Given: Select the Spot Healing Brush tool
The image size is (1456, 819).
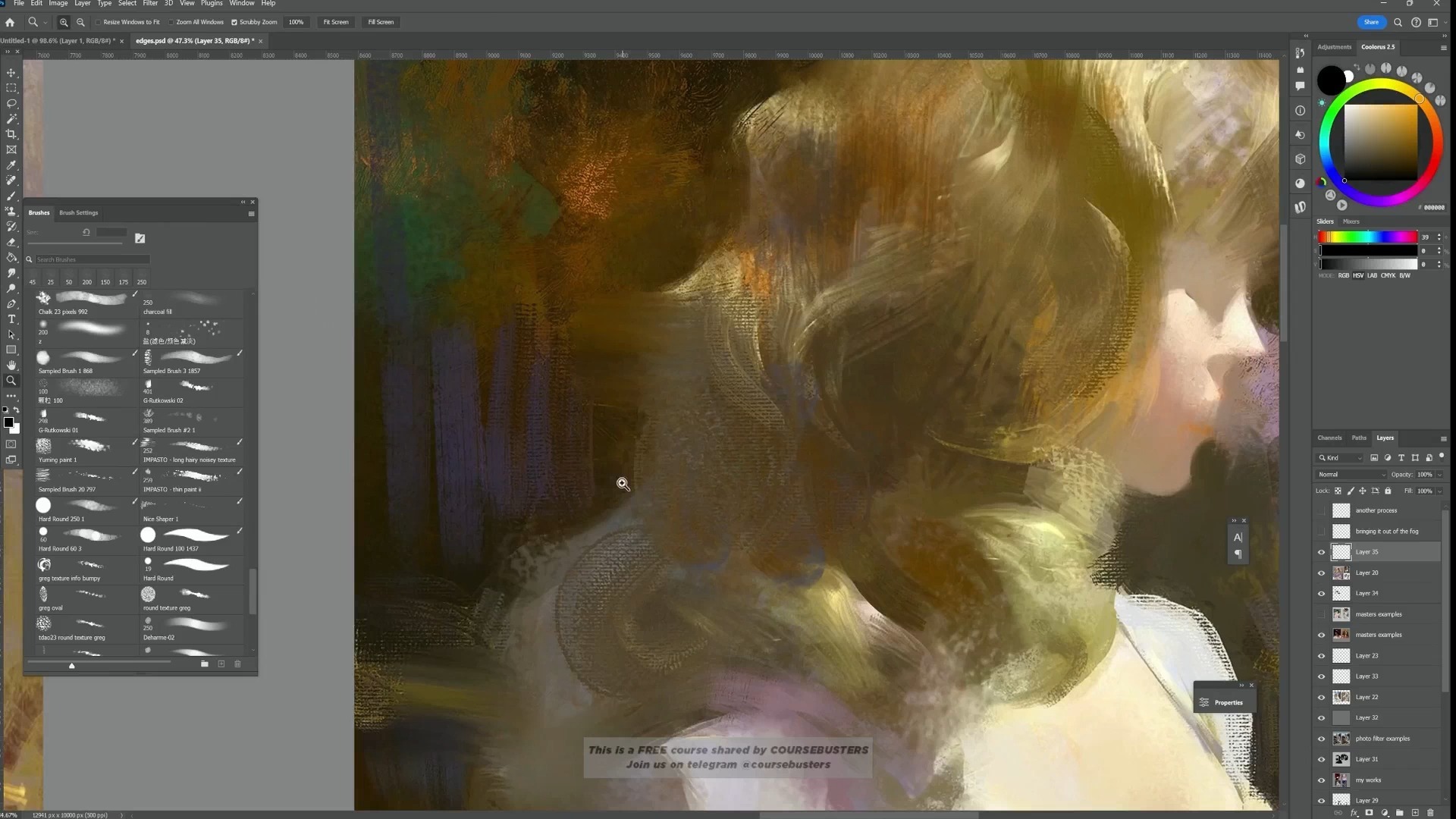Looking at the screenshot, I should [11, 180].
